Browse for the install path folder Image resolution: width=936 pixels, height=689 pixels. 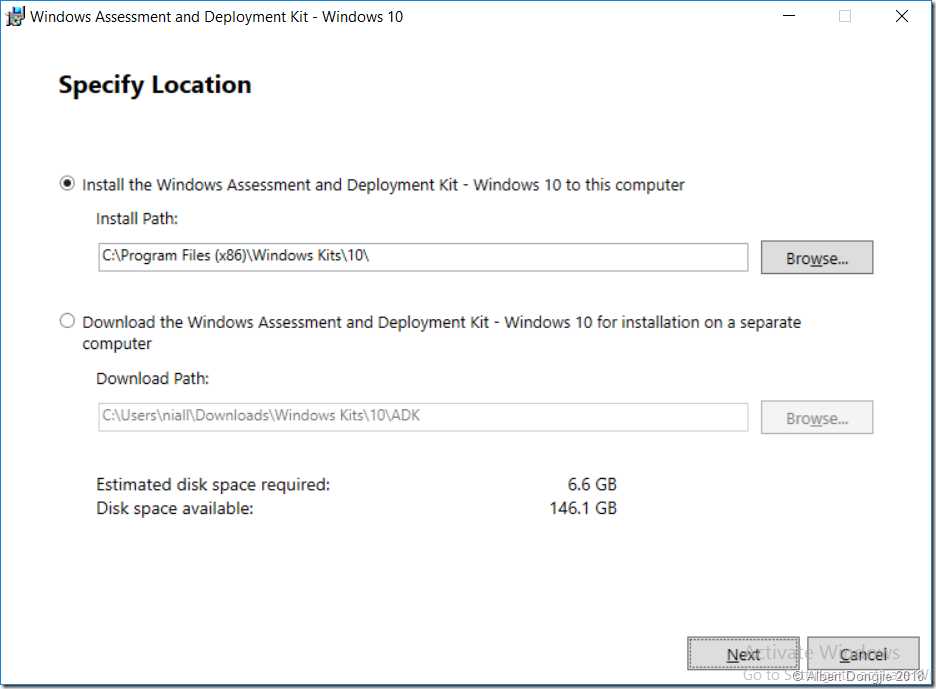[x=817, y=257]
